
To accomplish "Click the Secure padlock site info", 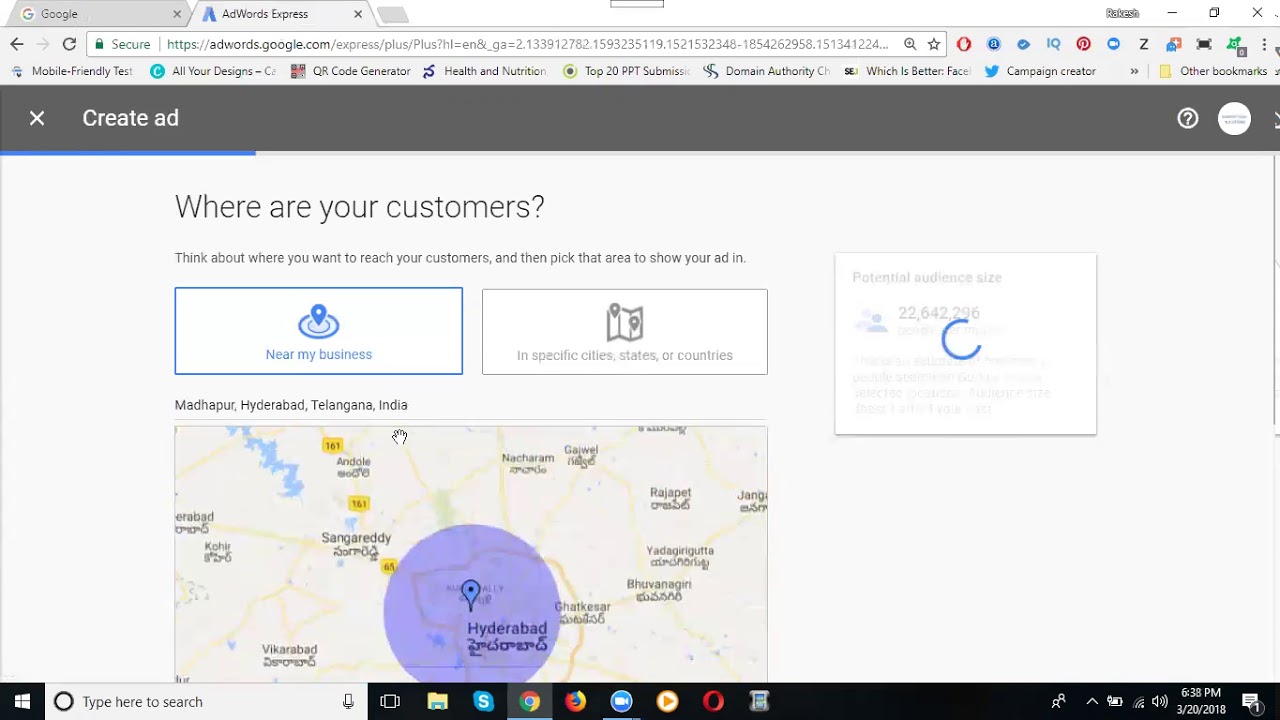I will point(120,44).
